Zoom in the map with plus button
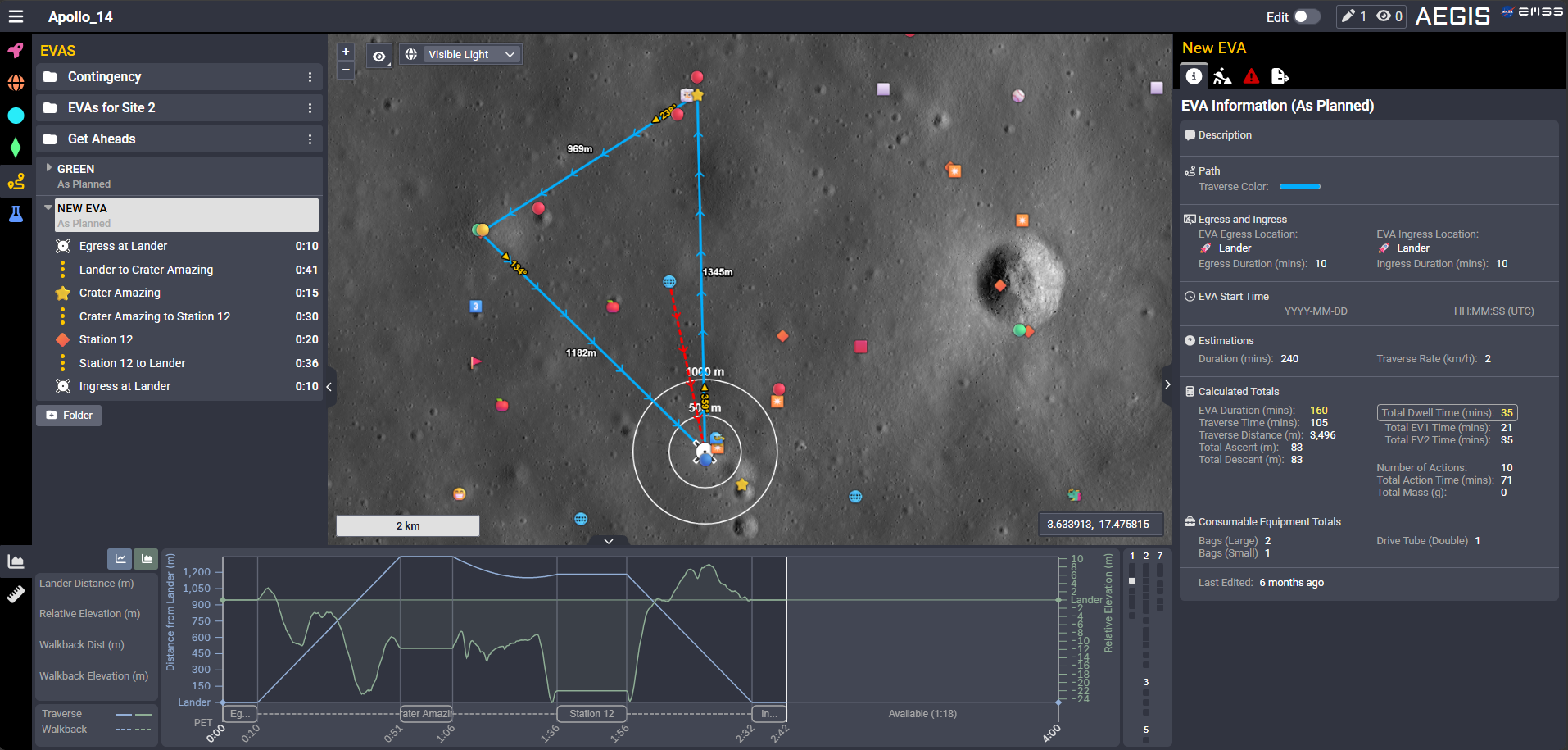The width and height of the screenshot is (1568, 750). pyautogui.click(x=346, y=52)
